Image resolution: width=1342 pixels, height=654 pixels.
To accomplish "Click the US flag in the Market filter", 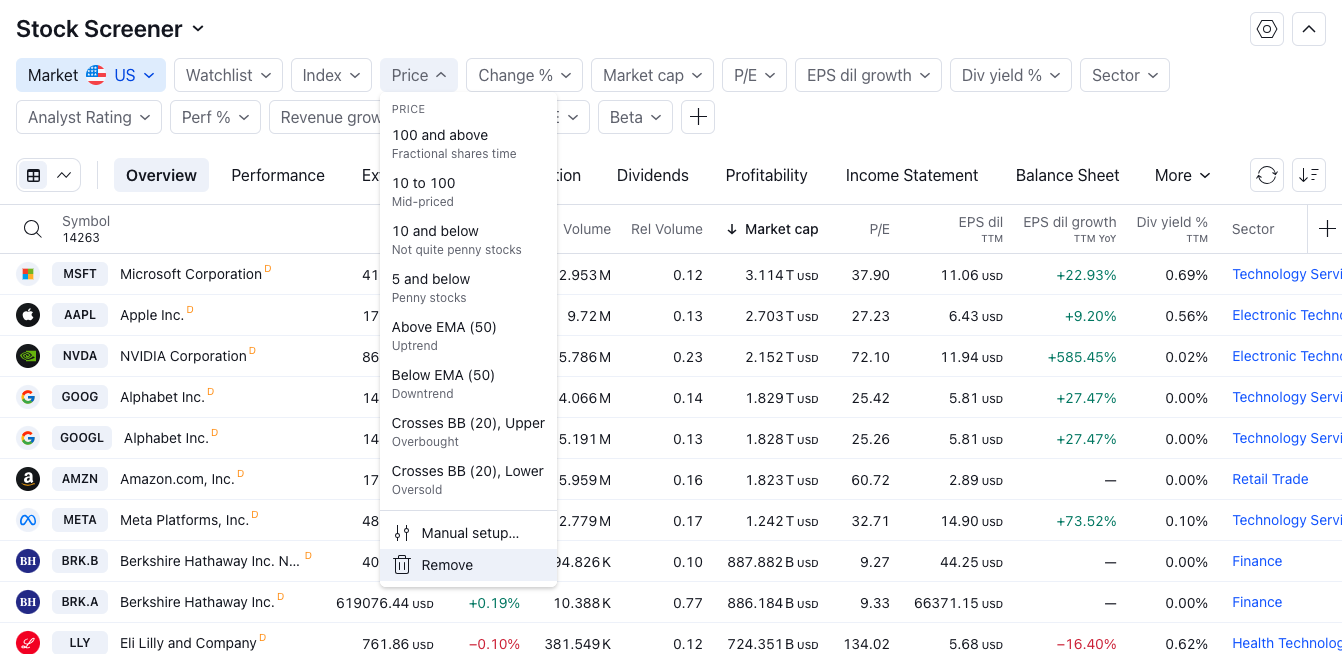I will pyautogui.click(x=96, y=75).
